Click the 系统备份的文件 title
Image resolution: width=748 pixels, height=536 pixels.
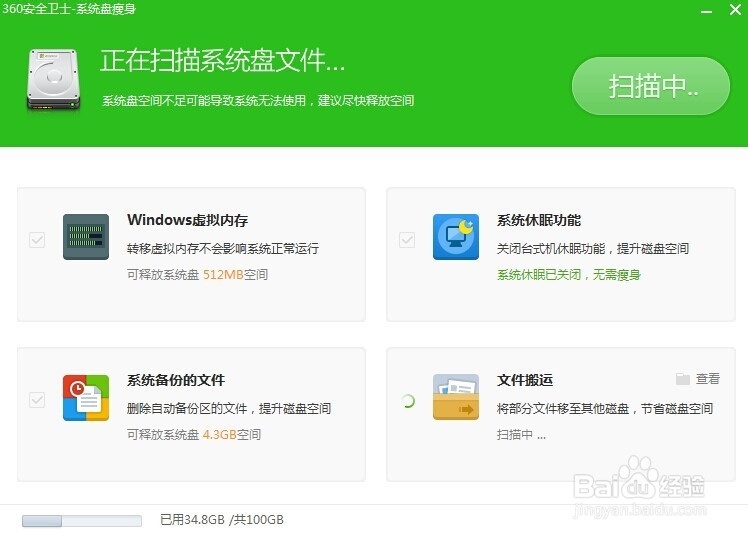pyautogui.click(x=176, y=380)
